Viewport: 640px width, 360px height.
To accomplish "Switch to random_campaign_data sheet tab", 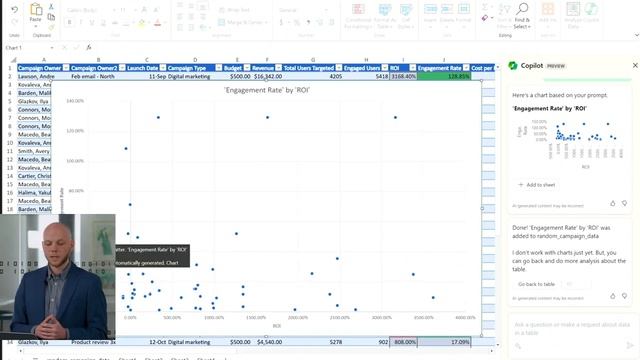I will (78, 359).
